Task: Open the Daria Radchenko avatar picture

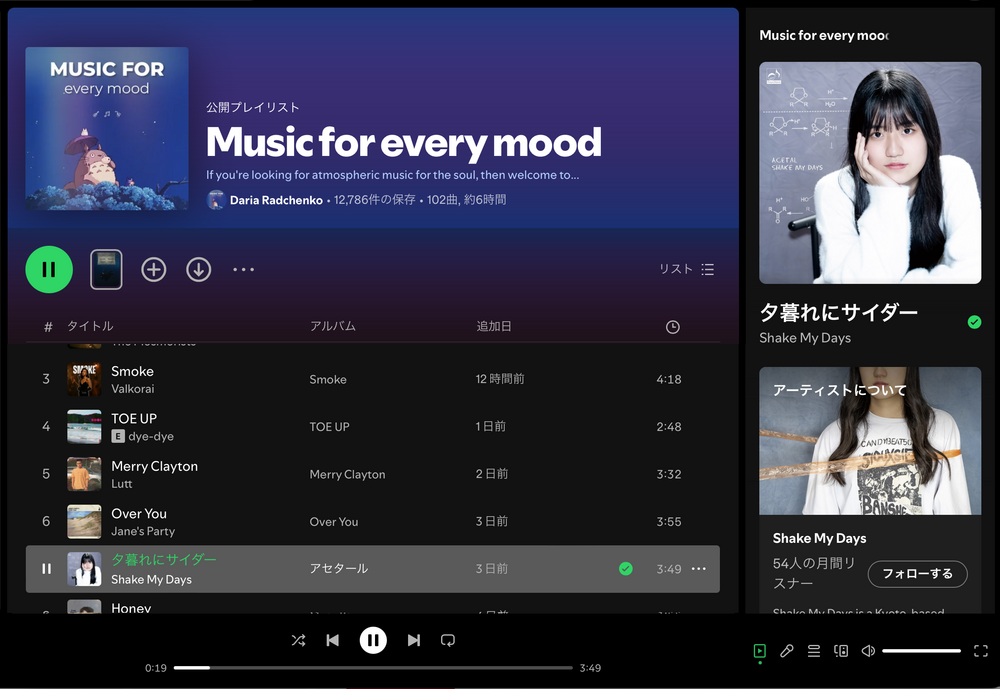Action: 216,200
